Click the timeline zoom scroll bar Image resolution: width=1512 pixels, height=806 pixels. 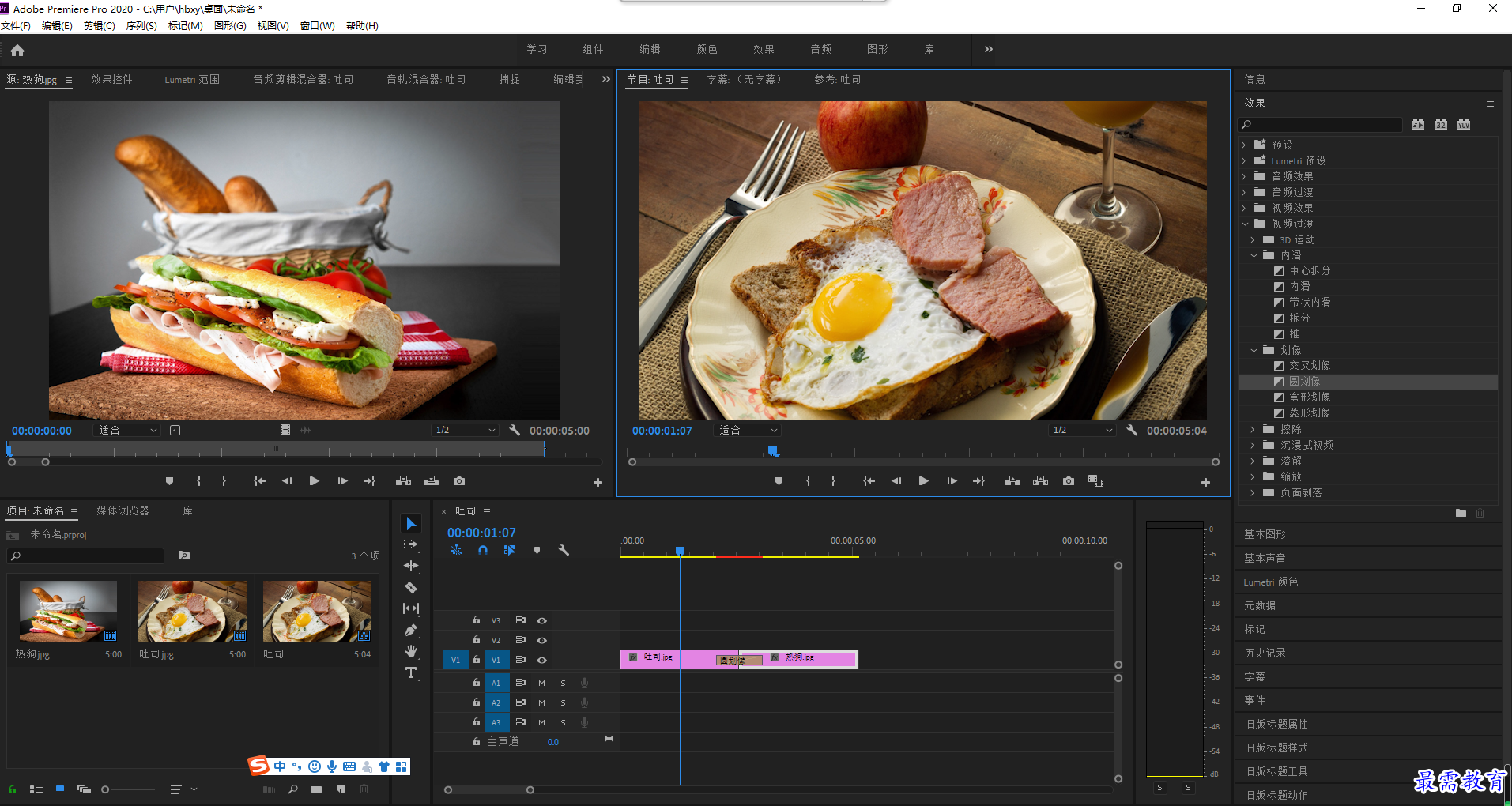(489, 790)
